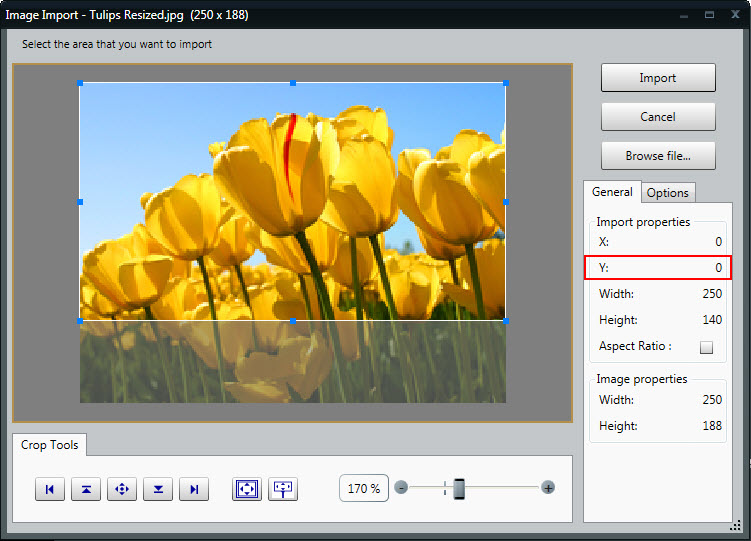Click the right-middle crop handle
This screenshot has height=541, width=751.
pyautogui.click(x=506, y=202)
